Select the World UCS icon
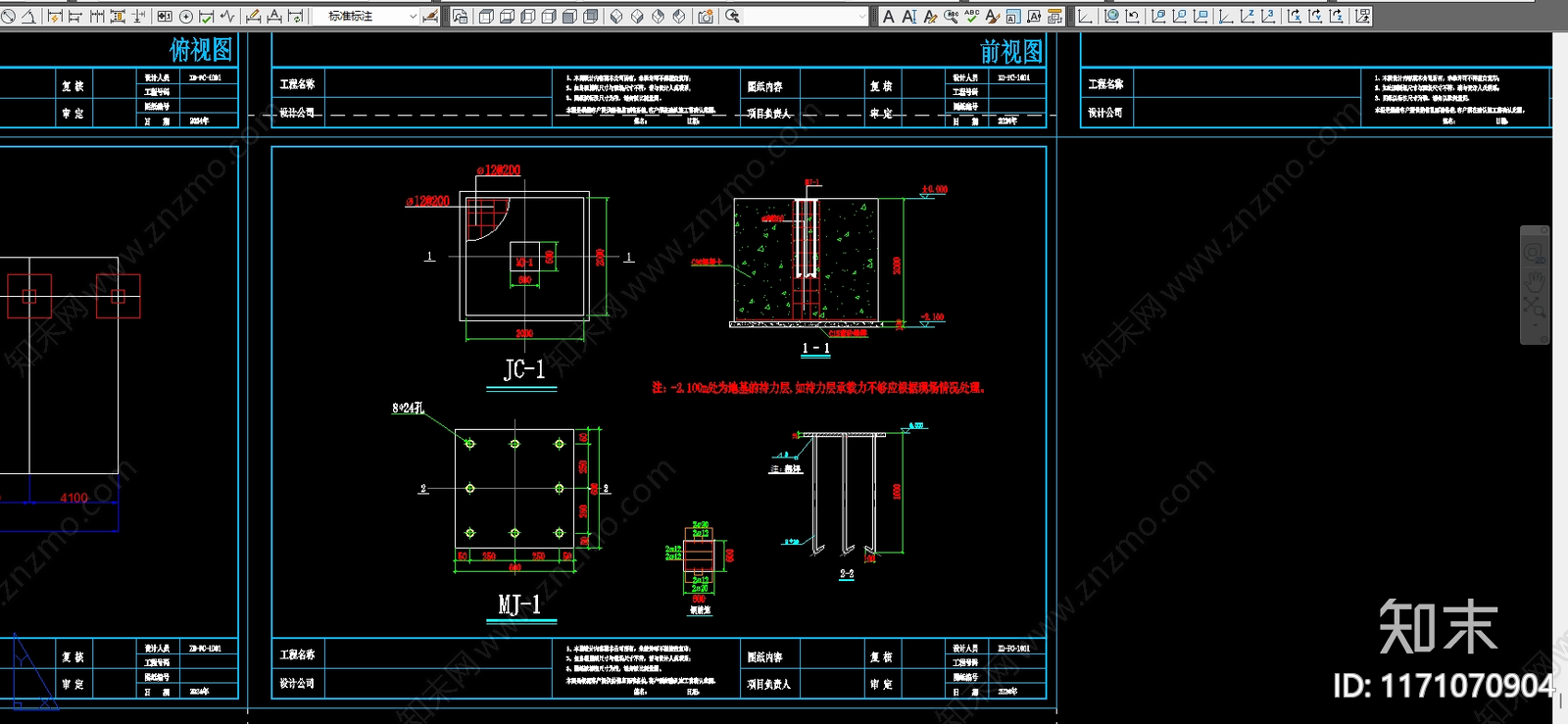This screenshot has height=724, width=1568. pyautogui.click(x=1111, y=17)
